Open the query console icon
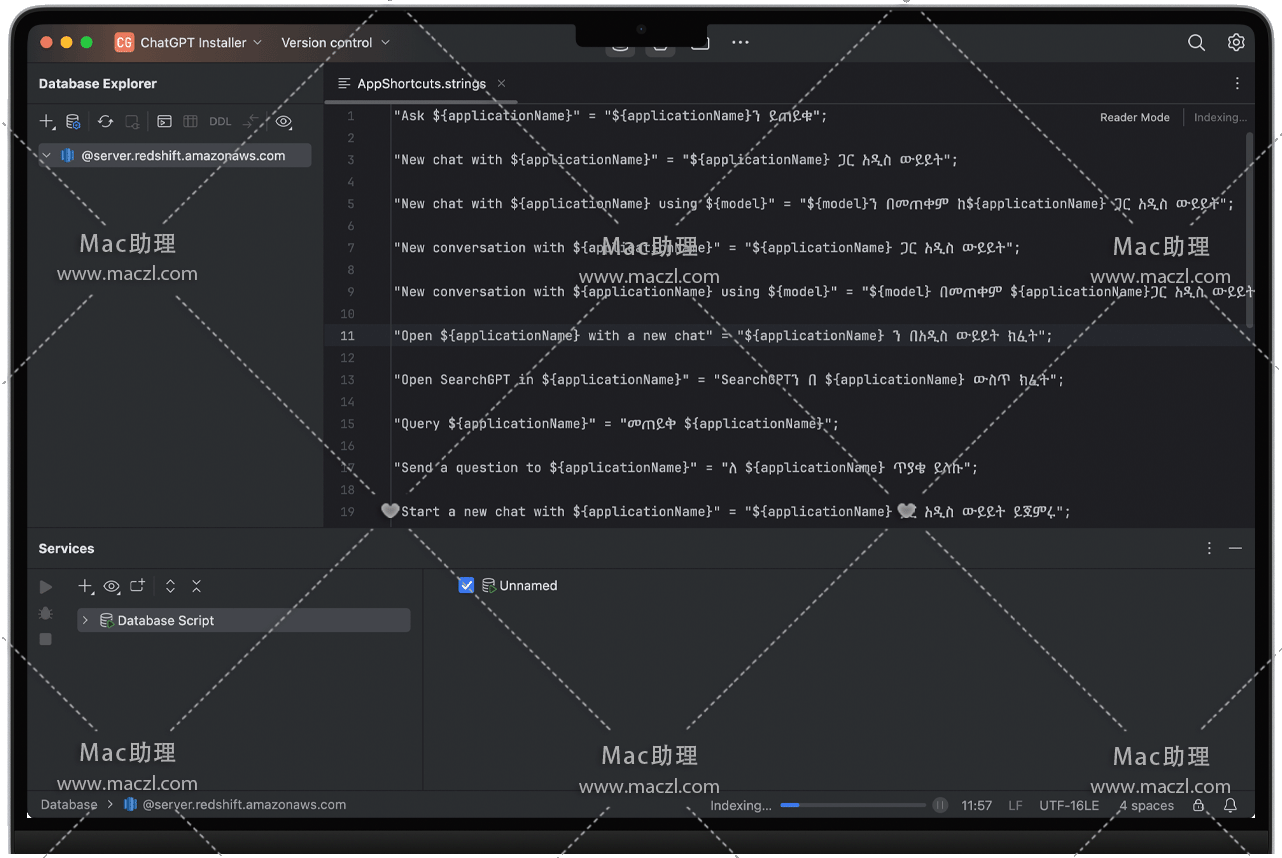Screen dimensions: 1282x858 (x=164, y=122)
